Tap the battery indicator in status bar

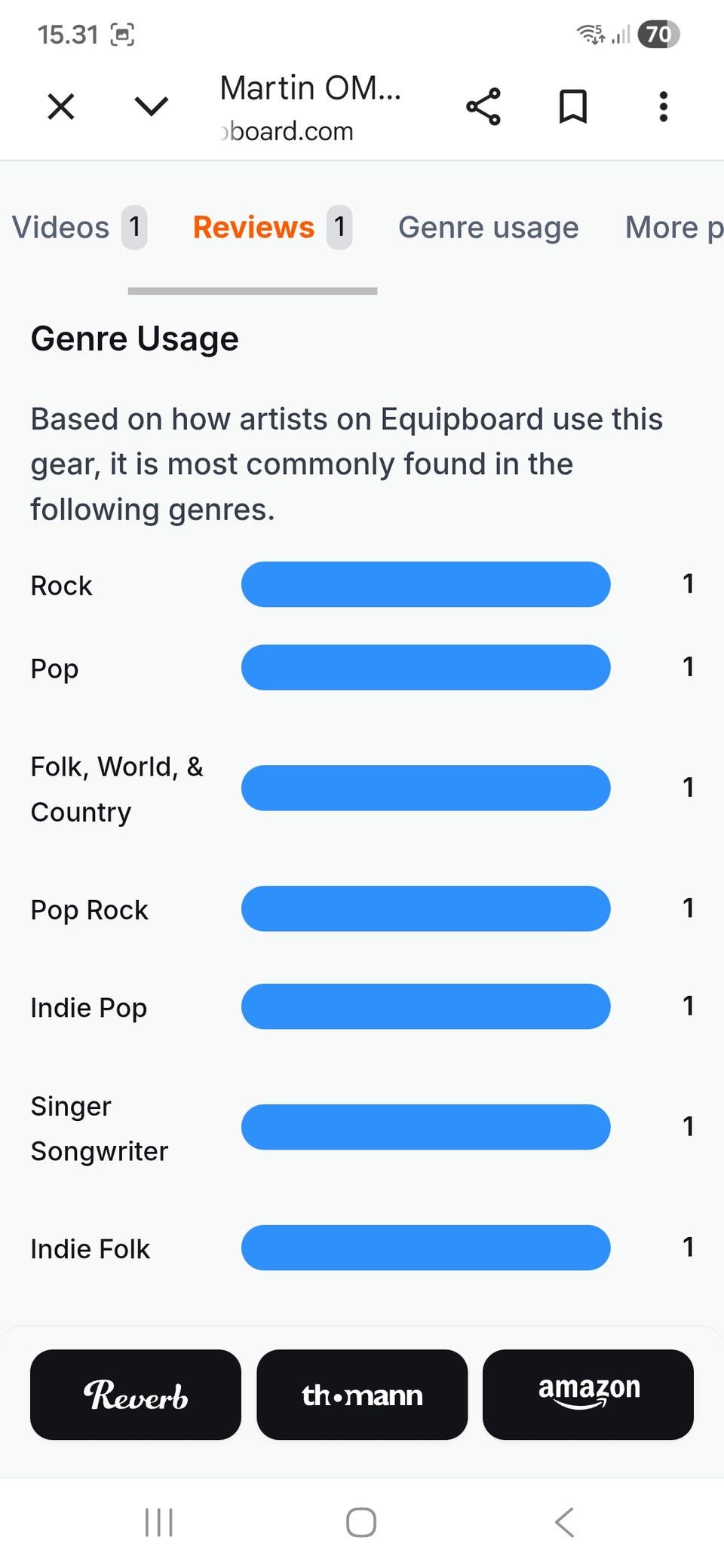(x=658, y=34)
